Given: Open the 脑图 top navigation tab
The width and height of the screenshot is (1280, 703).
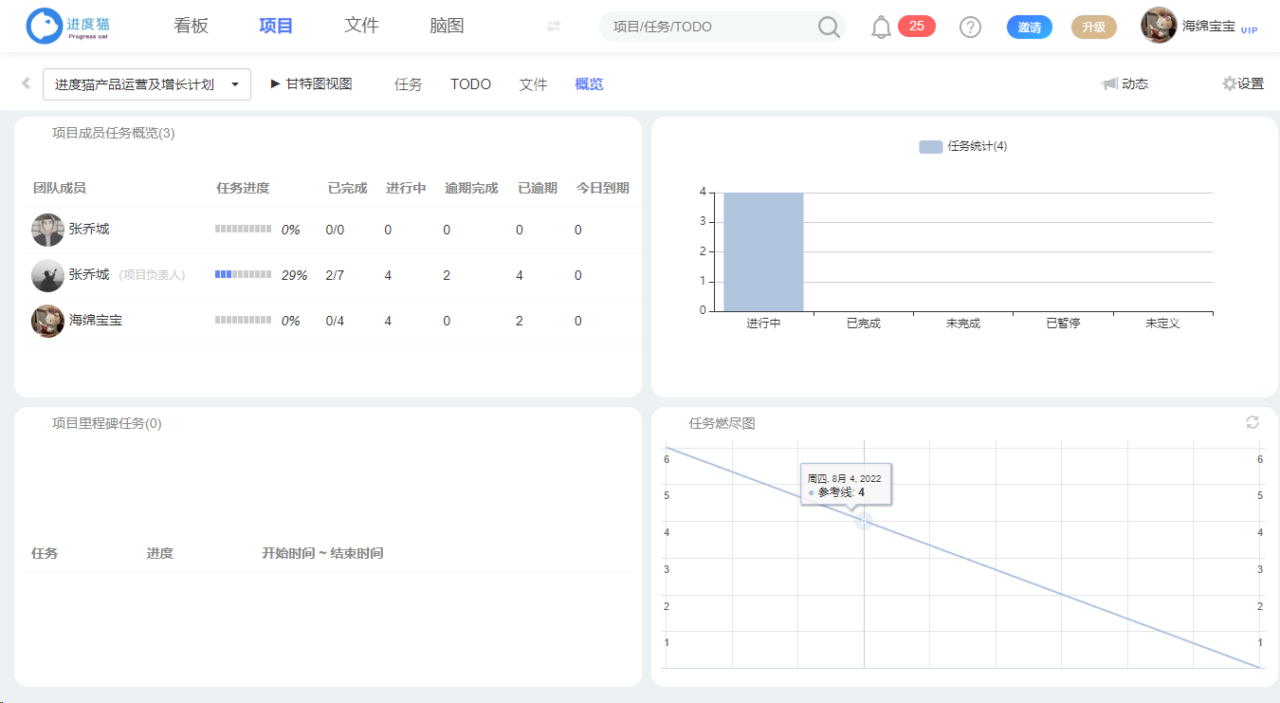Looking at the screenshot, I should 447,26.
